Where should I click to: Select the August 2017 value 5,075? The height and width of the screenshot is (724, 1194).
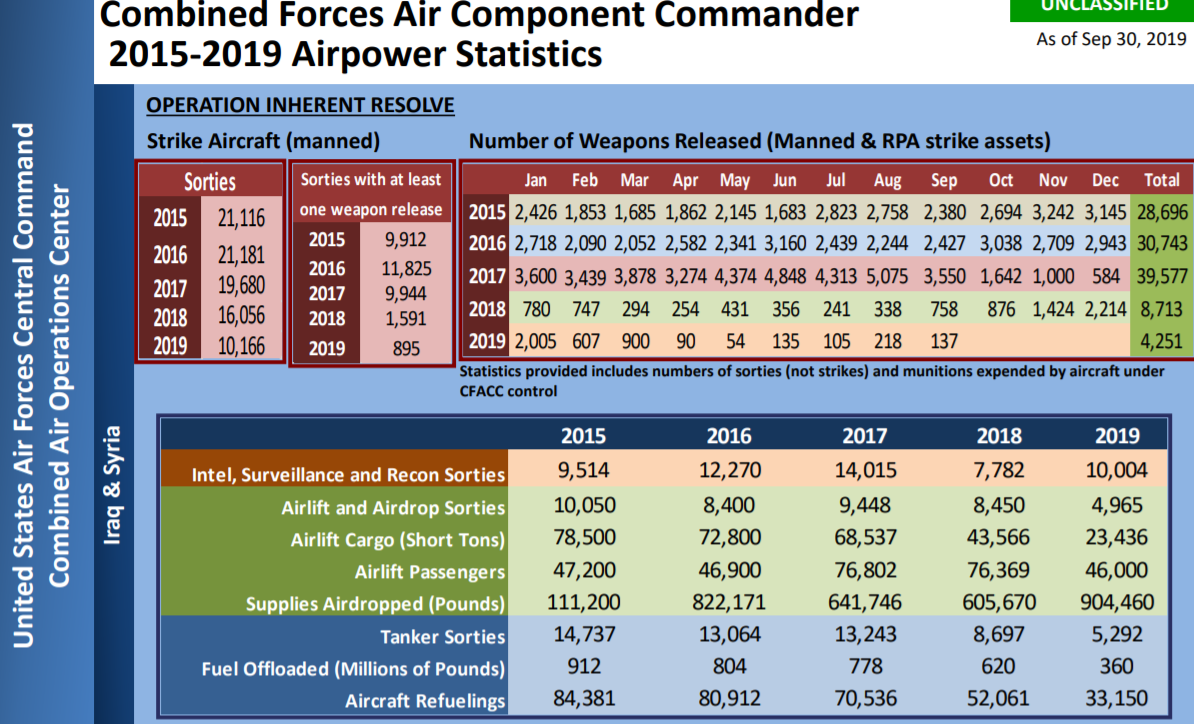point(887,276)
